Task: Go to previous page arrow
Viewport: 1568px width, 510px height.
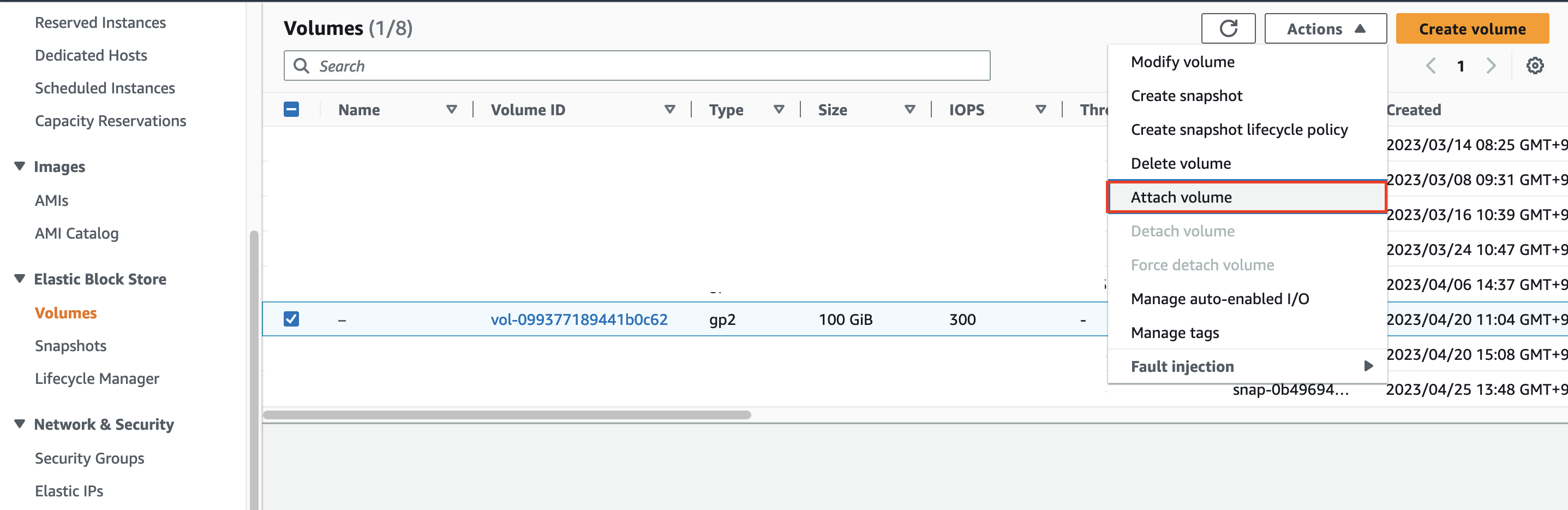Action: (1431, 66)
